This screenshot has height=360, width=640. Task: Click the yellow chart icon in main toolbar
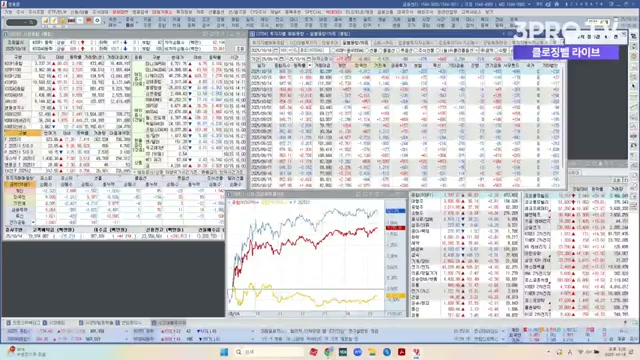(46, 21)
